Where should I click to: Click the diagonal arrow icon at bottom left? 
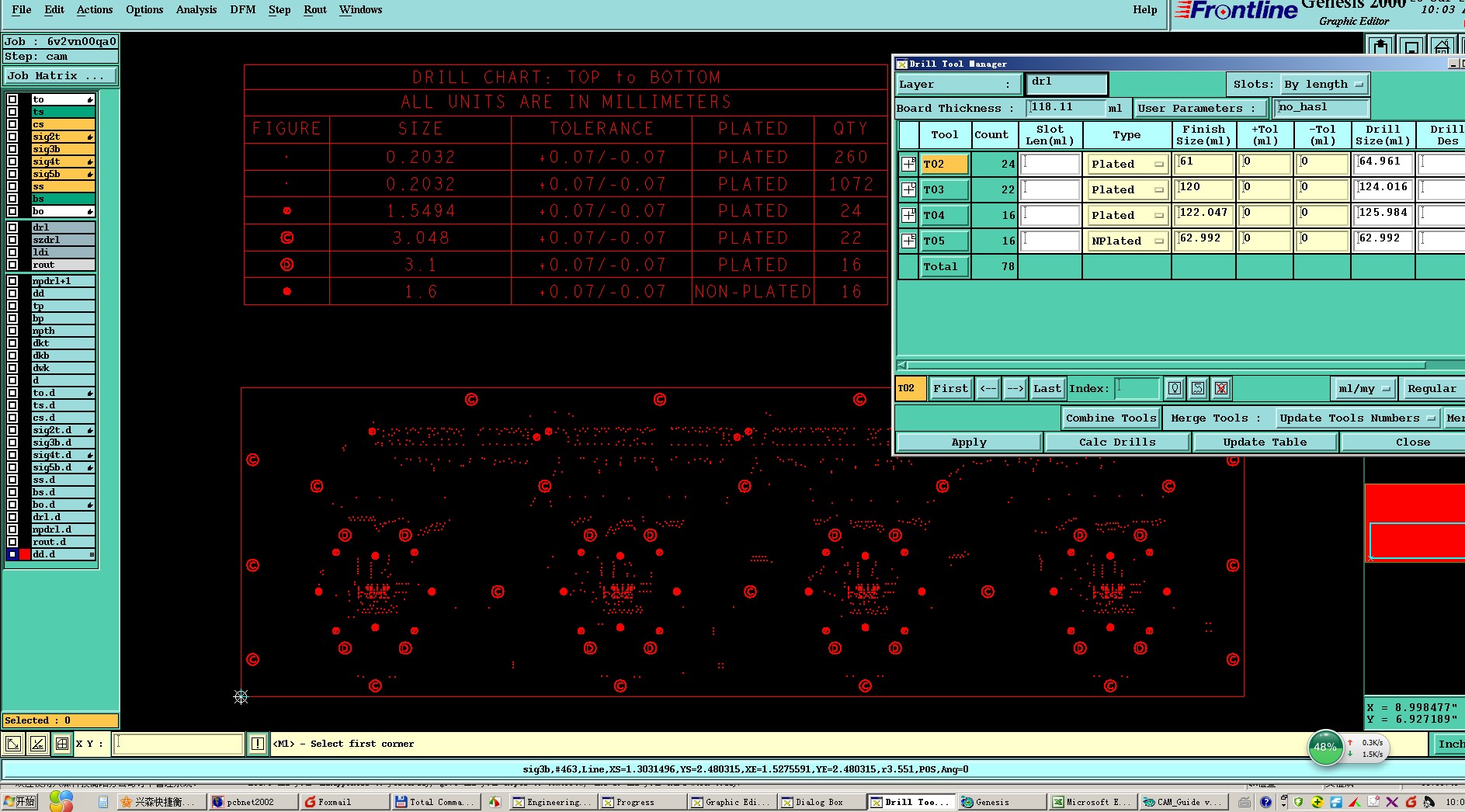coord(13,744)
